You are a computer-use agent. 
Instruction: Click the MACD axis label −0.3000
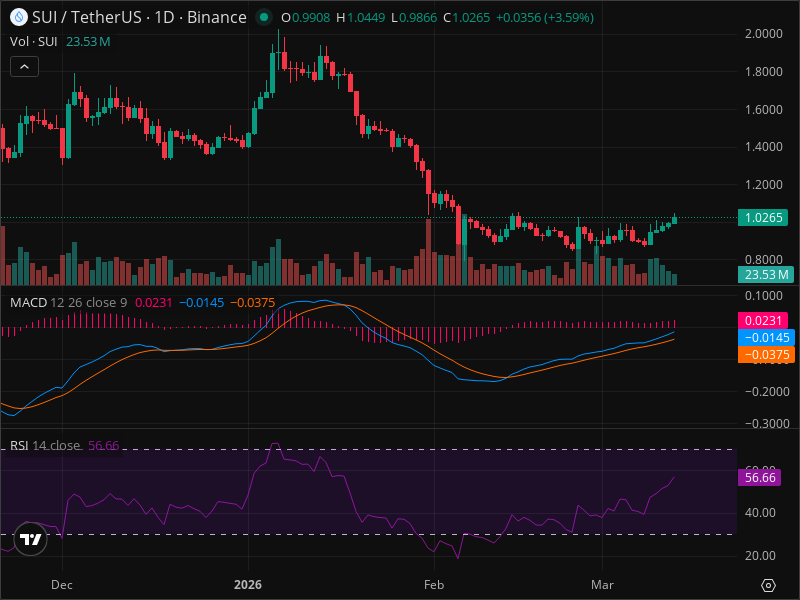tap(766, 423)
